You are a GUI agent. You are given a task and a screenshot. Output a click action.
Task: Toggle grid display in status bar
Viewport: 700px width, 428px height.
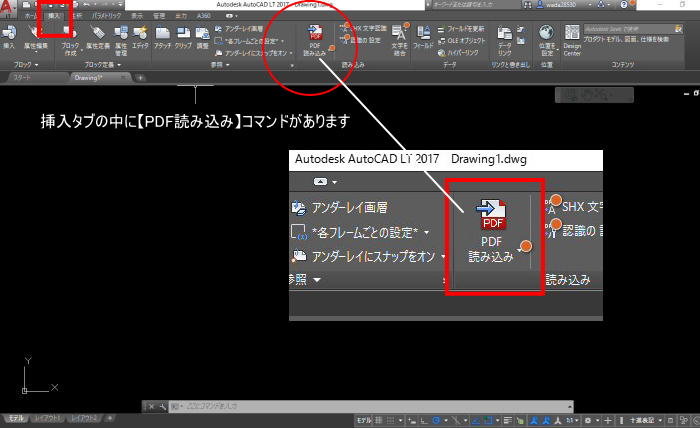379,420
